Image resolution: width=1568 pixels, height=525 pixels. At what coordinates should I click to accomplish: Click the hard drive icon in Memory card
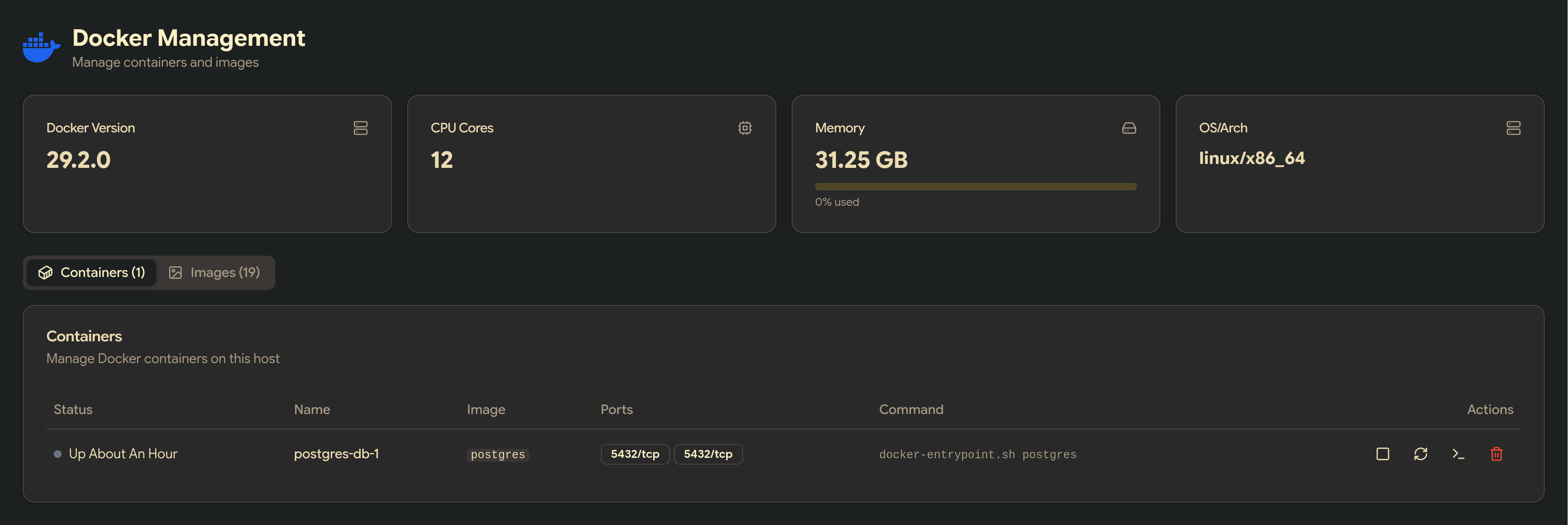tap(1129, 128)
